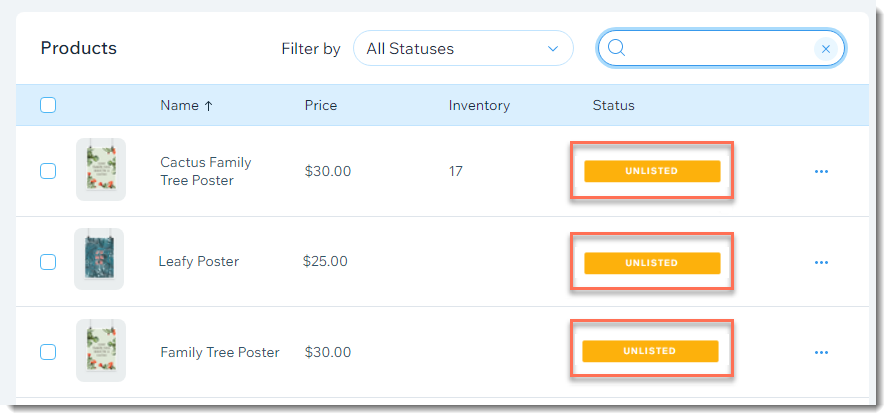Click the magnifying glass search icon

[617, 49]
